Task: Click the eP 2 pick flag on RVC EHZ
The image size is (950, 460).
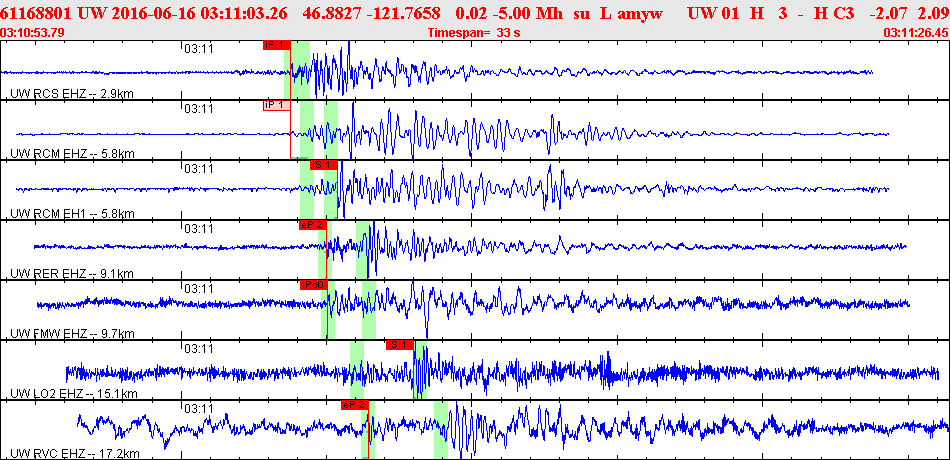Action: pos(355,405)
